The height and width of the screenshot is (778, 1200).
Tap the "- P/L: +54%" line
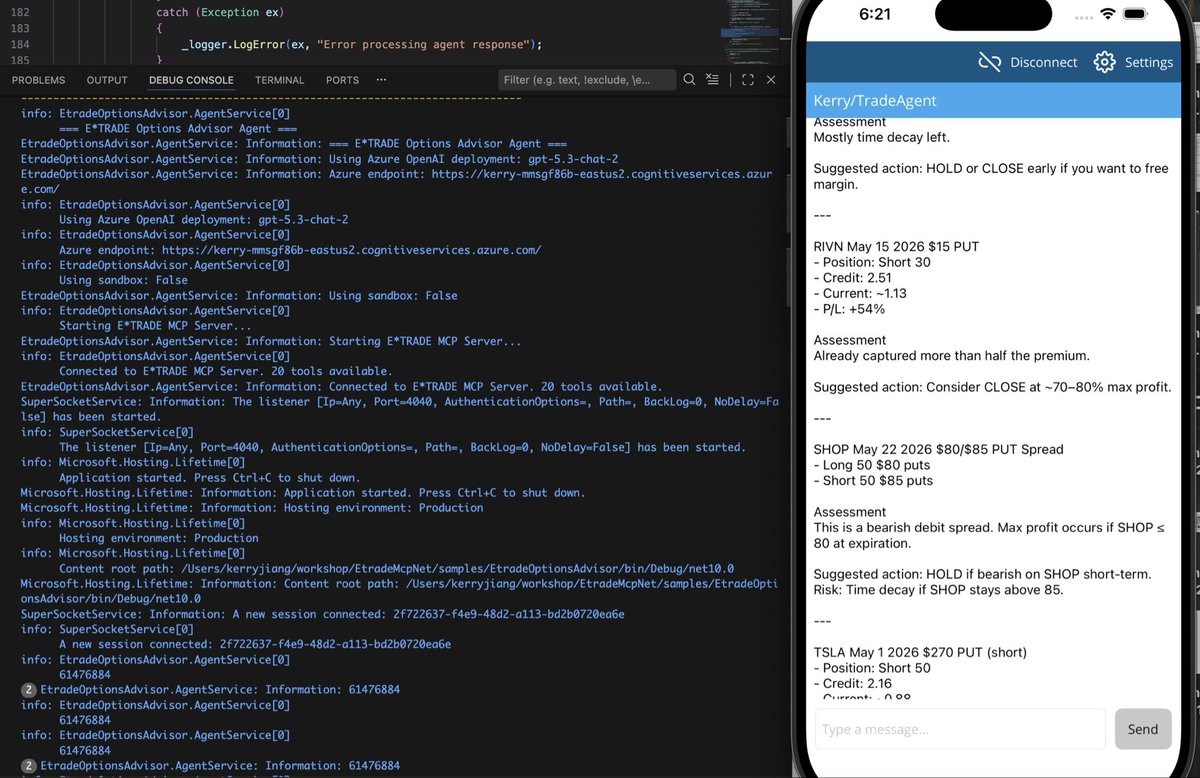pyautogui.click(x=849, y=309)
